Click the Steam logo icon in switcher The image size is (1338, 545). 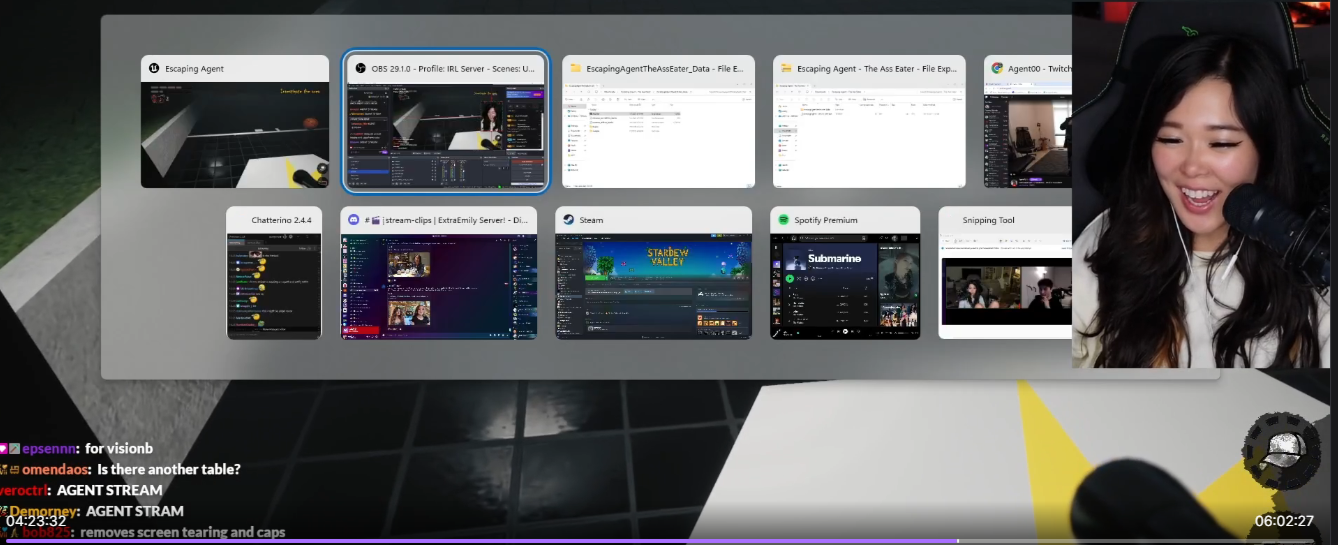tap(568, 220)
